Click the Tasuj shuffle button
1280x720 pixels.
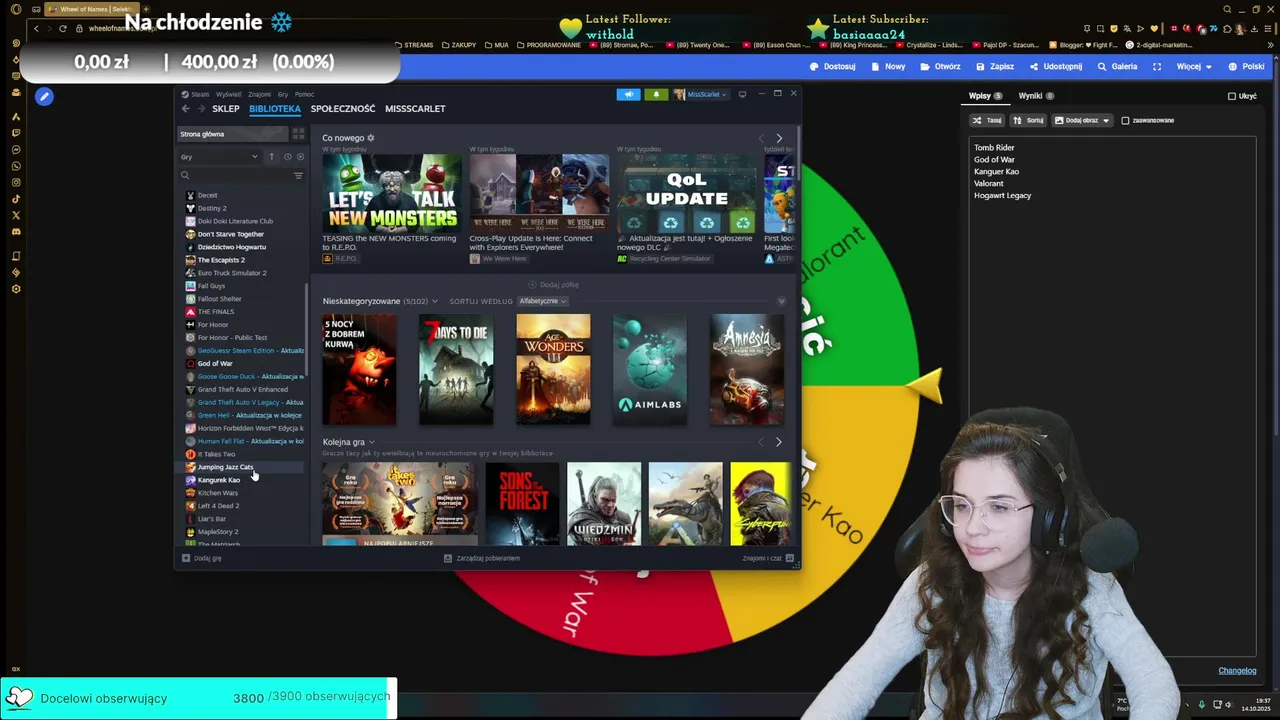click(x=987, y=120)
